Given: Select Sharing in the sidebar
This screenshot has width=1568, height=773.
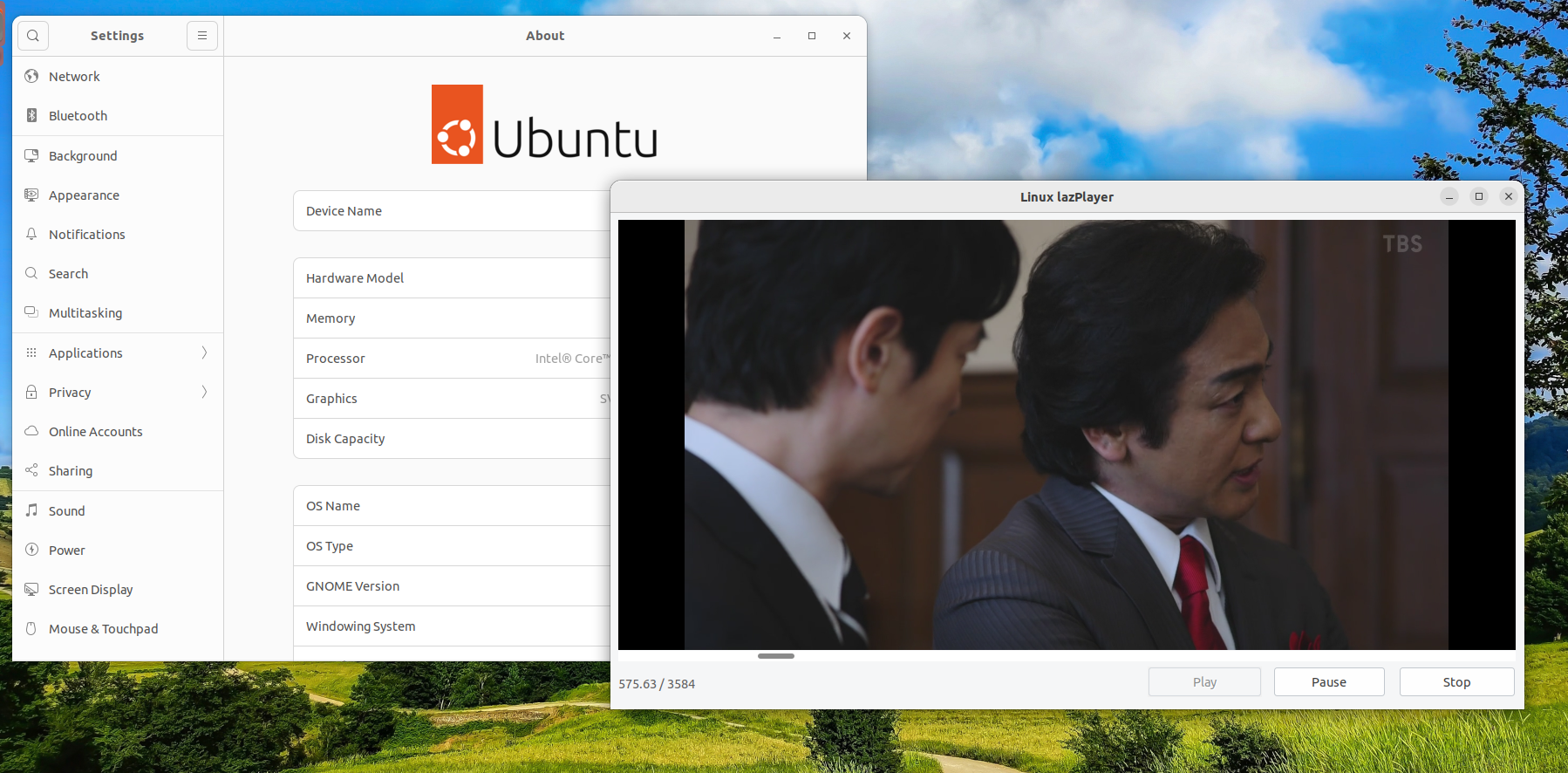Looking at the screenshot, I should (118, 470).
